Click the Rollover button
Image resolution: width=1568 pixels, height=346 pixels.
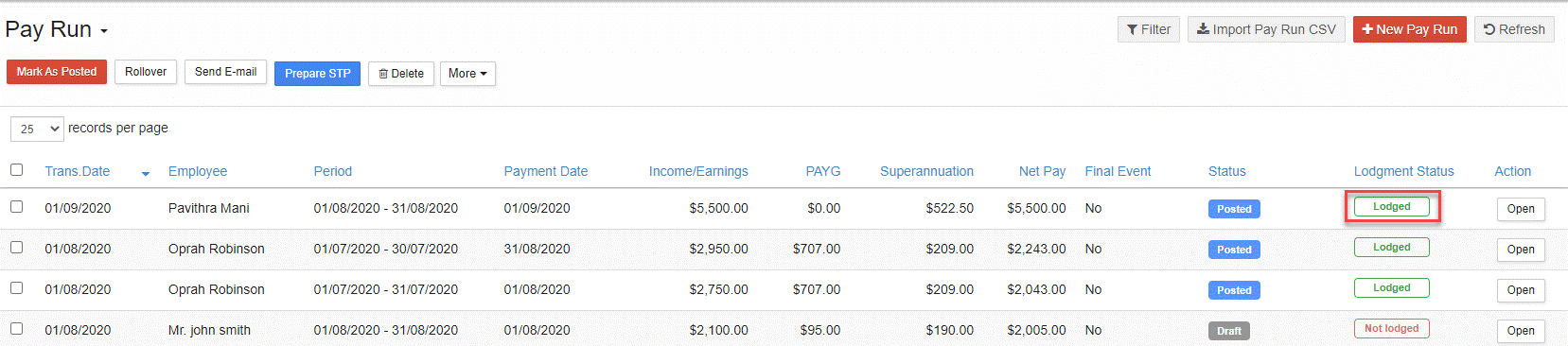point(146,72)
